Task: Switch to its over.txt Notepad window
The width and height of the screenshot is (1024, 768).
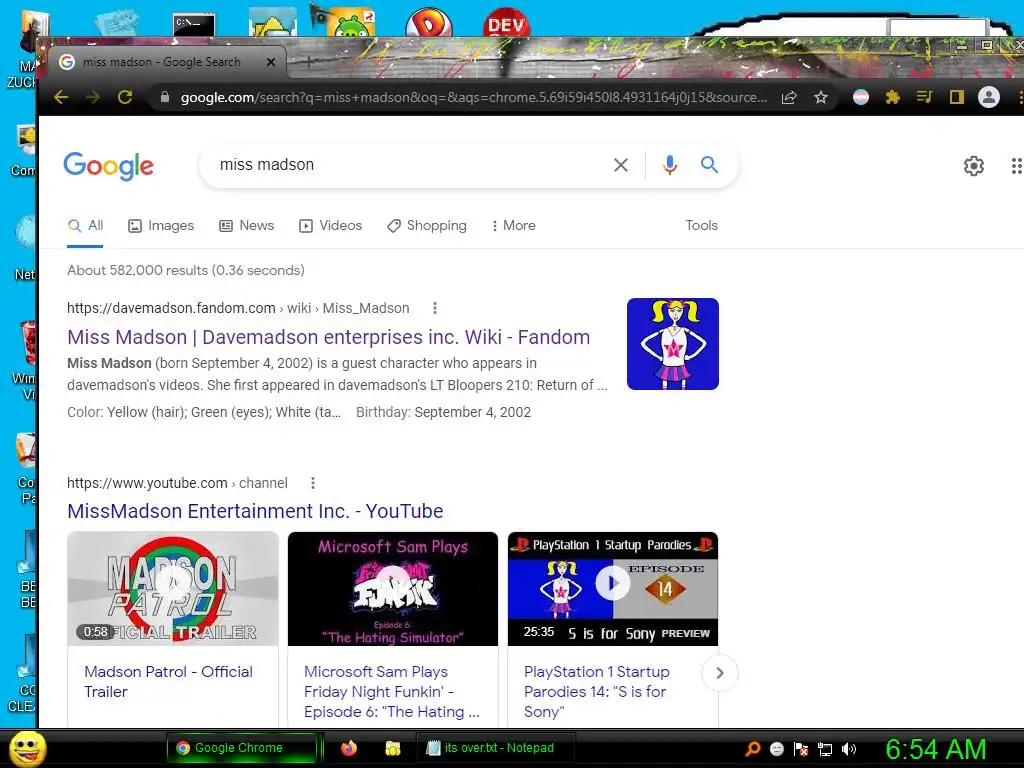Action: (496, 748)
